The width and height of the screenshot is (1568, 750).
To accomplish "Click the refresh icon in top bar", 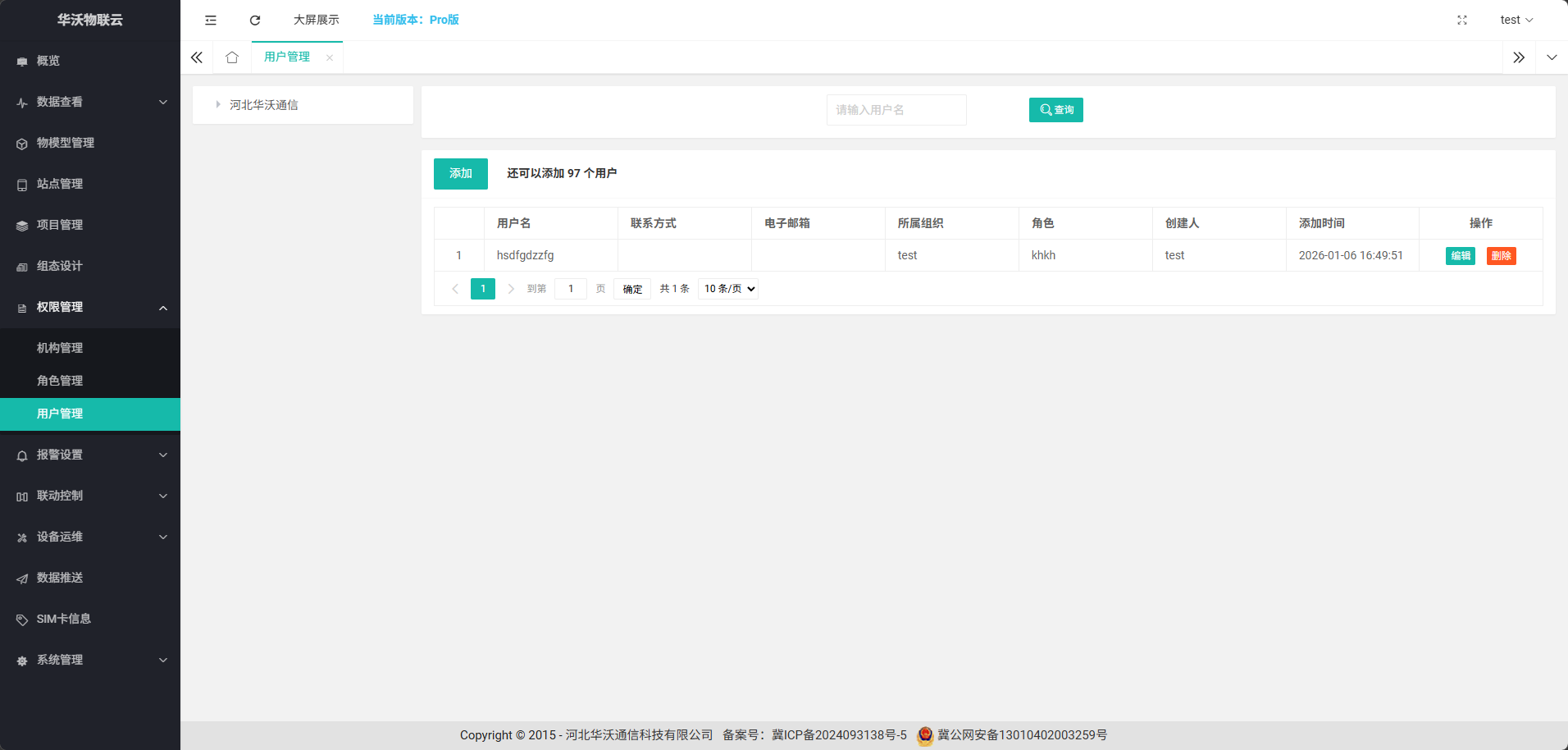I will point(255,20).
